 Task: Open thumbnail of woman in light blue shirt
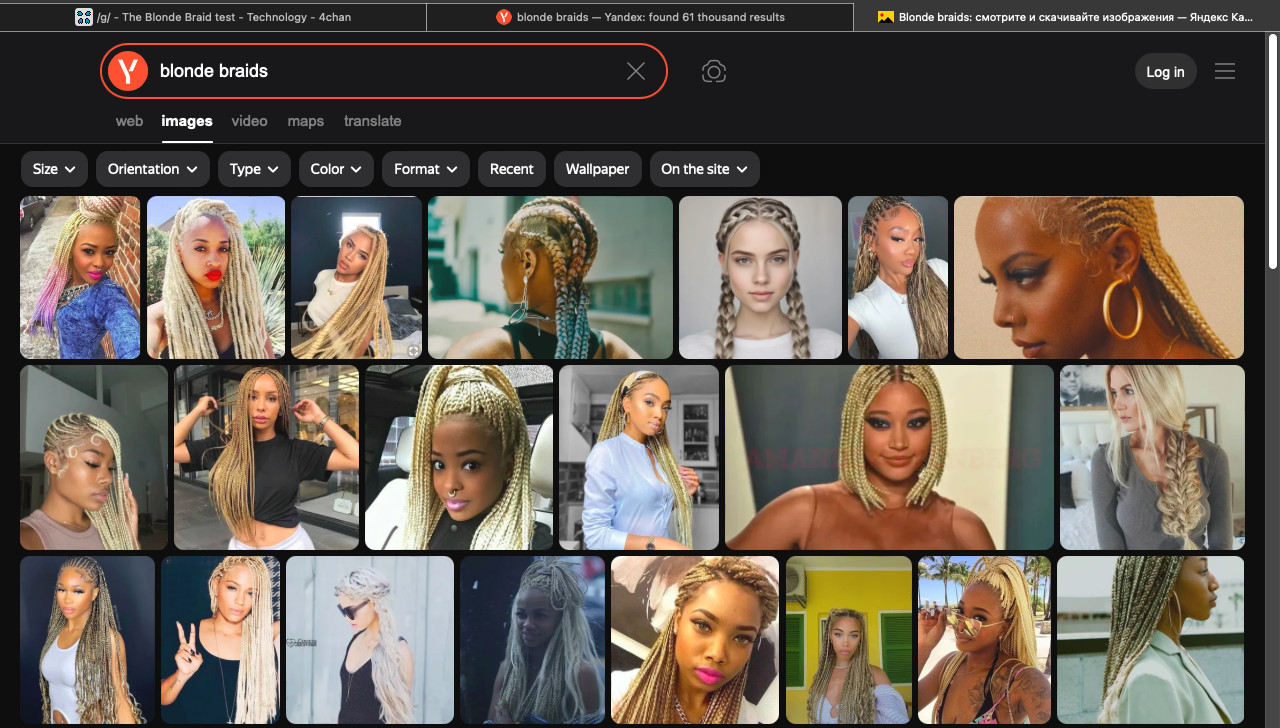click(x=639, y=457)
